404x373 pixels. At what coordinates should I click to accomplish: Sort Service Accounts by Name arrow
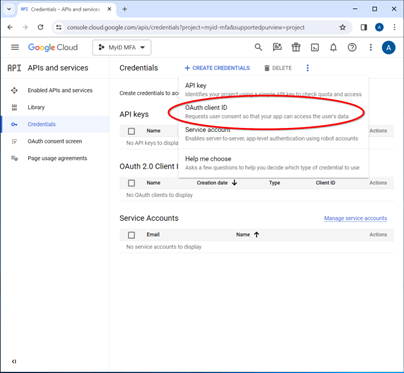(256, 235)
